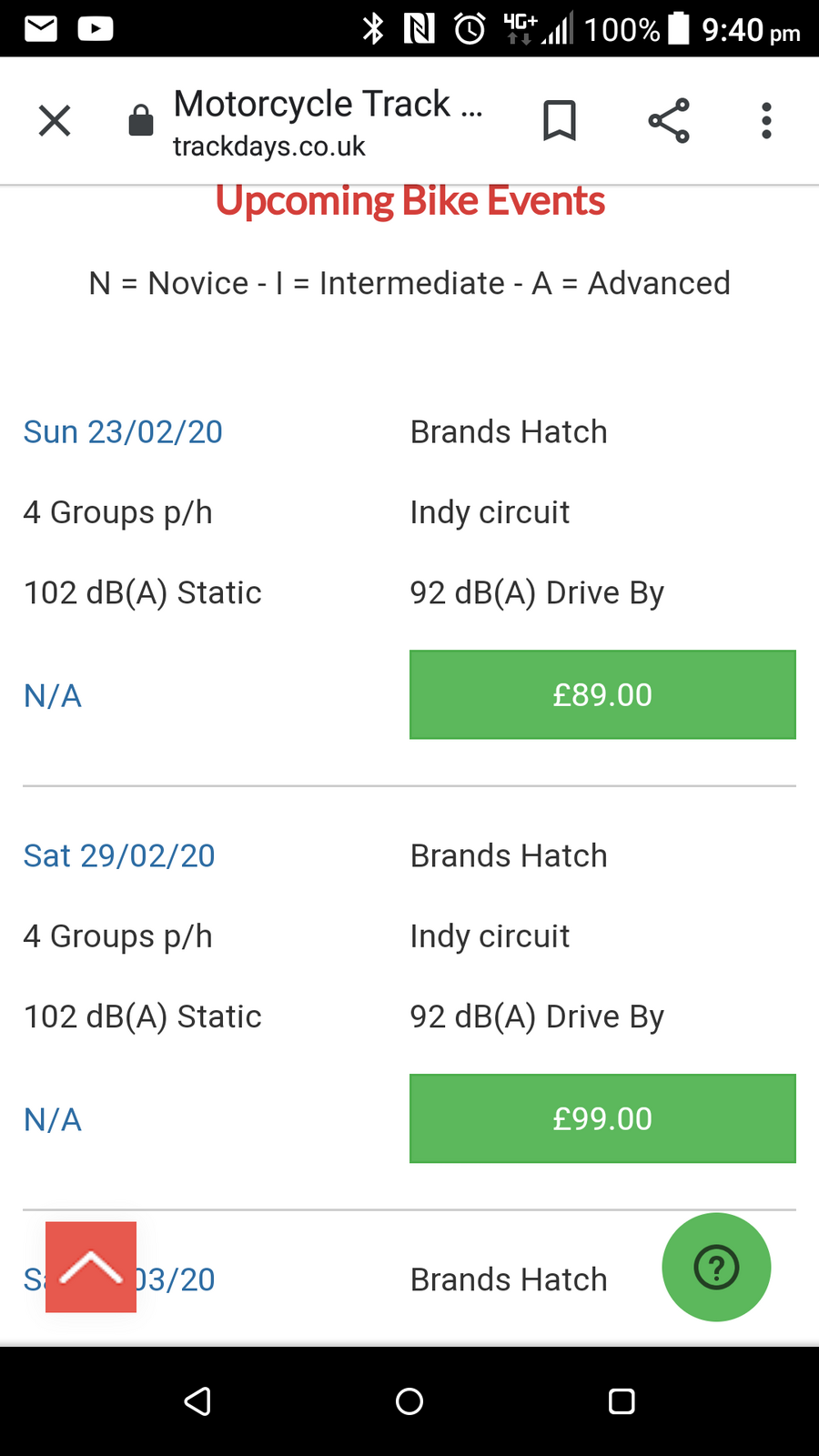Viewport: 819px width, 1456px height.
Task: Tap the Upcoming Bike Events heading
Action: coord(409,201)
